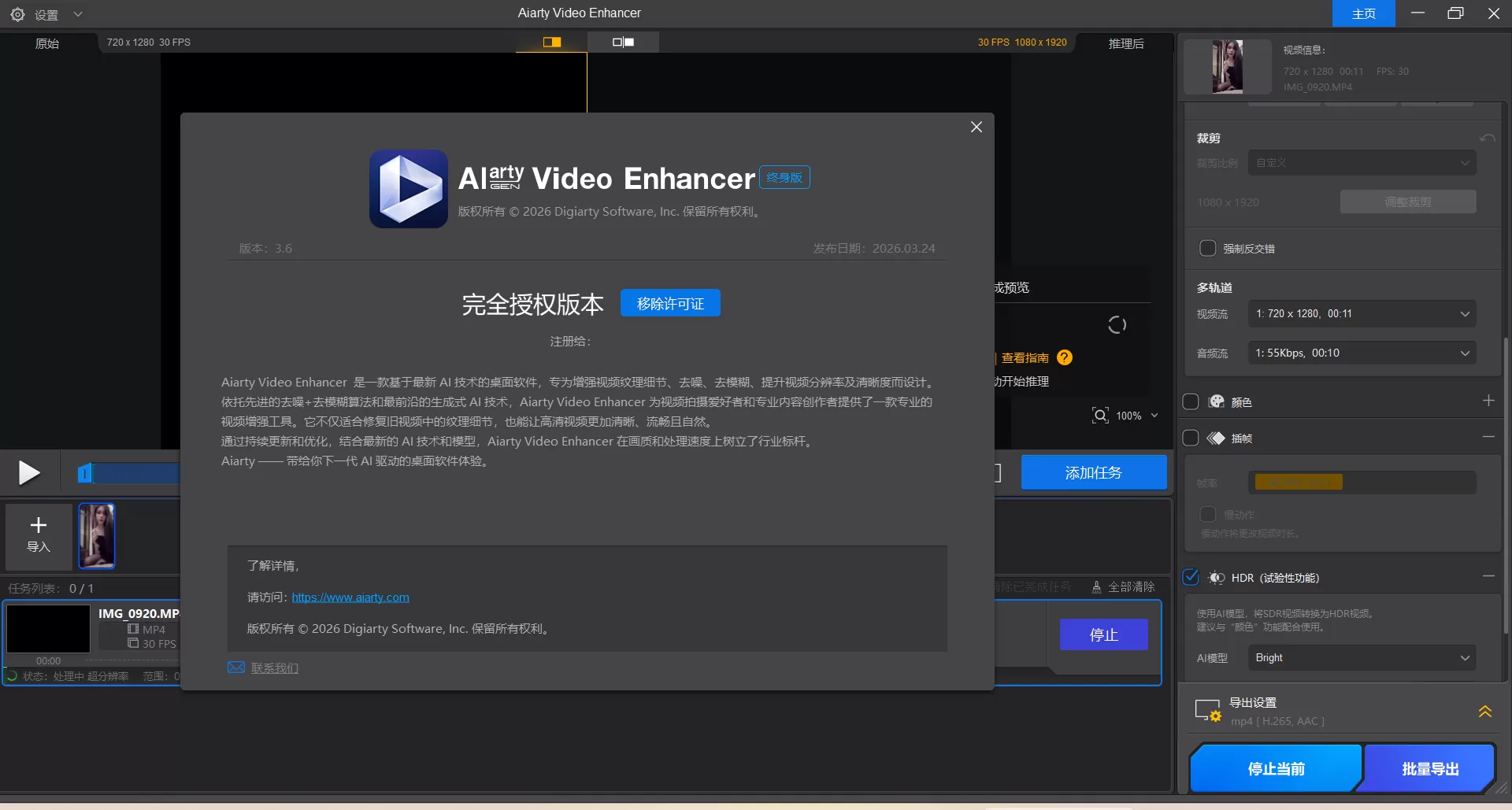
Task: Switch to the 主页 home tab
Action: 1362,13
